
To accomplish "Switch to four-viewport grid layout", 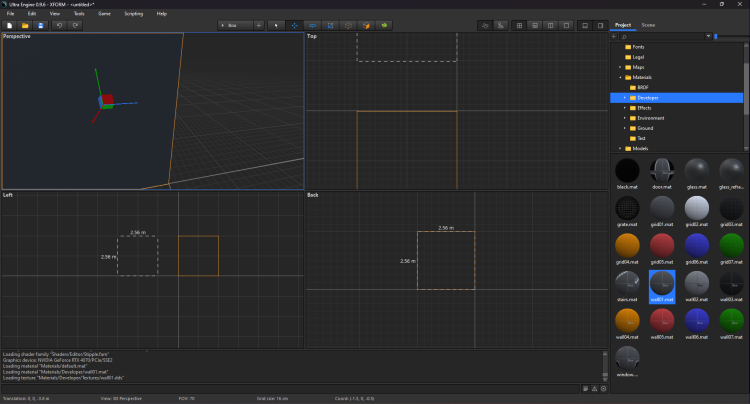I will [521, 24].
